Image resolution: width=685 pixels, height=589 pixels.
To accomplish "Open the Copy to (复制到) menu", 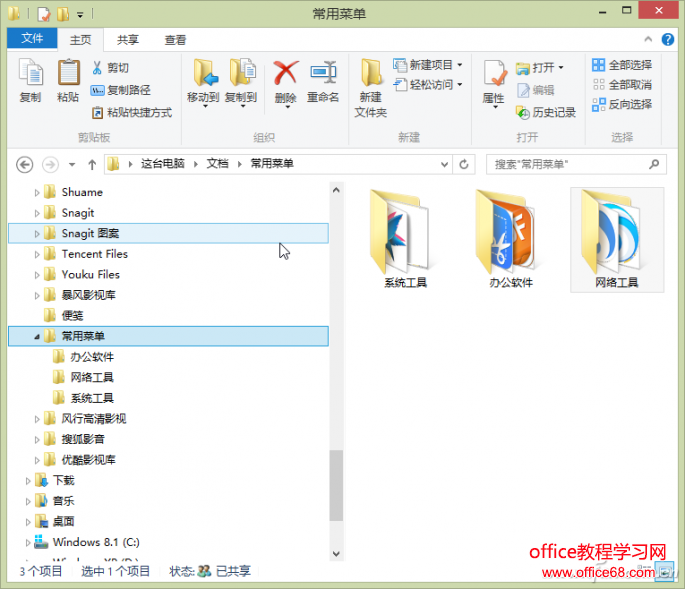I will (x=241, y=83).
